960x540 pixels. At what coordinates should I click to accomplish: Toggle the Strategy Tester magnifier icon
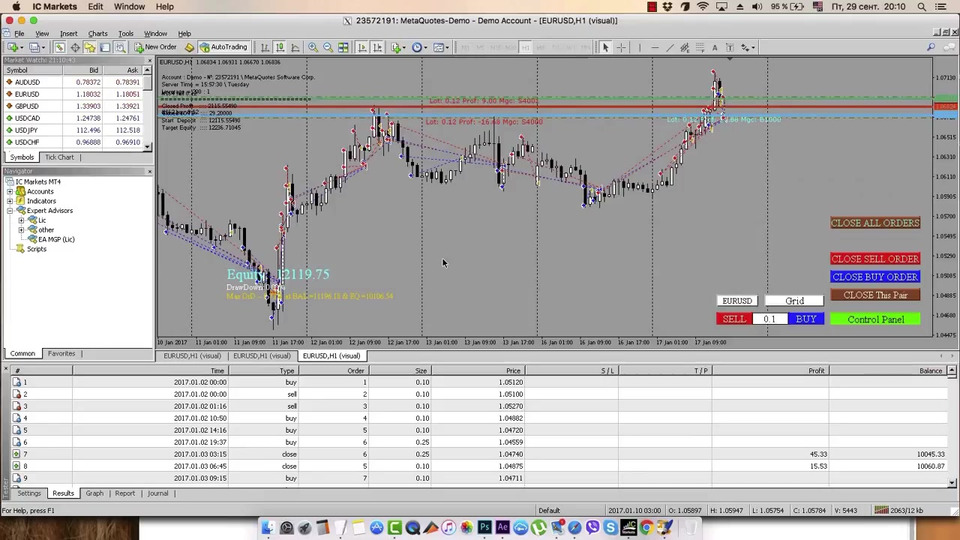(121, 47)
